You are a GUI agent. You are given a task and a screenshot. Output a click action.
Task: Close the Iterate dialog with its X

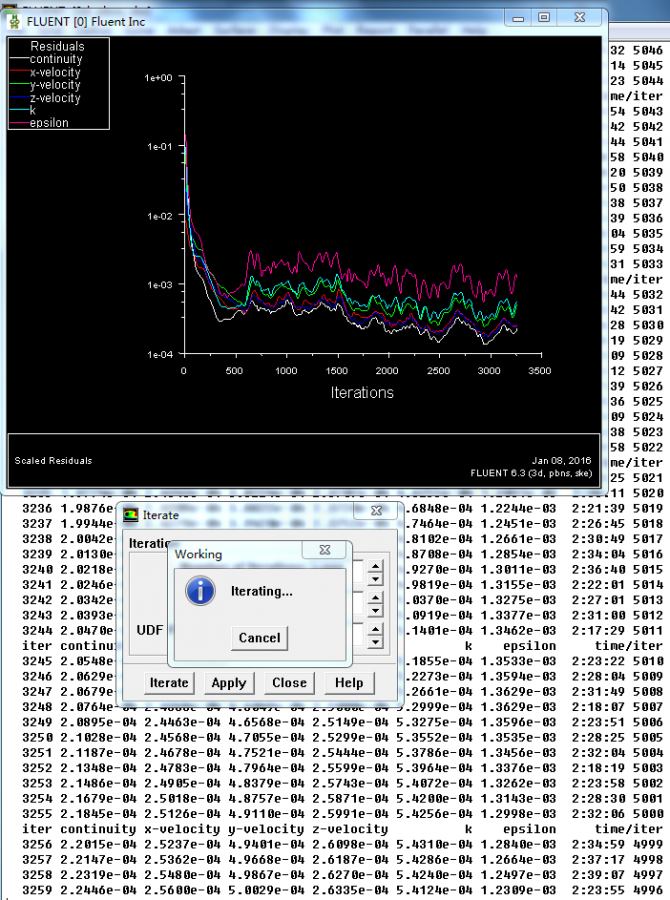(376, 510)
